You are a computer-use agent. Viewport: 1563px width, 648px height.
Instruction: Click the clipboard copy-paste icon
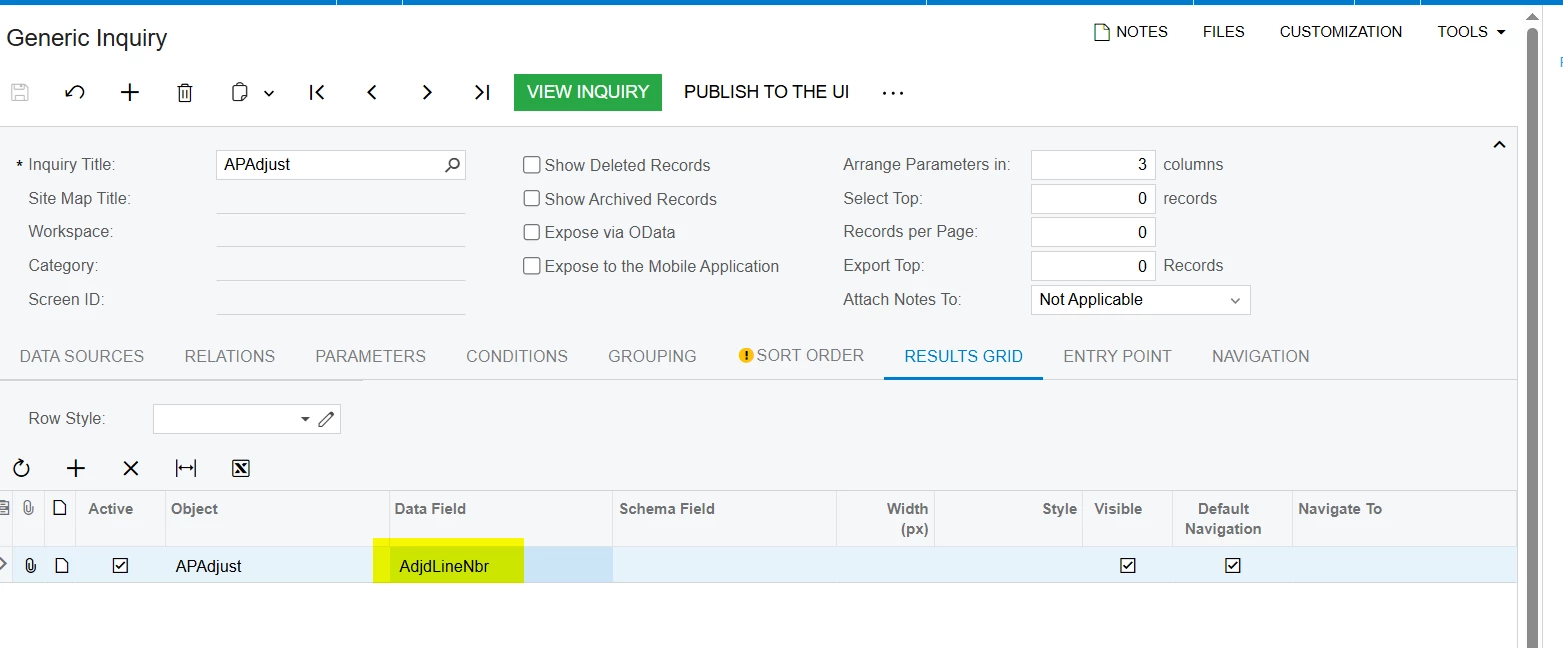click(240, 92)
